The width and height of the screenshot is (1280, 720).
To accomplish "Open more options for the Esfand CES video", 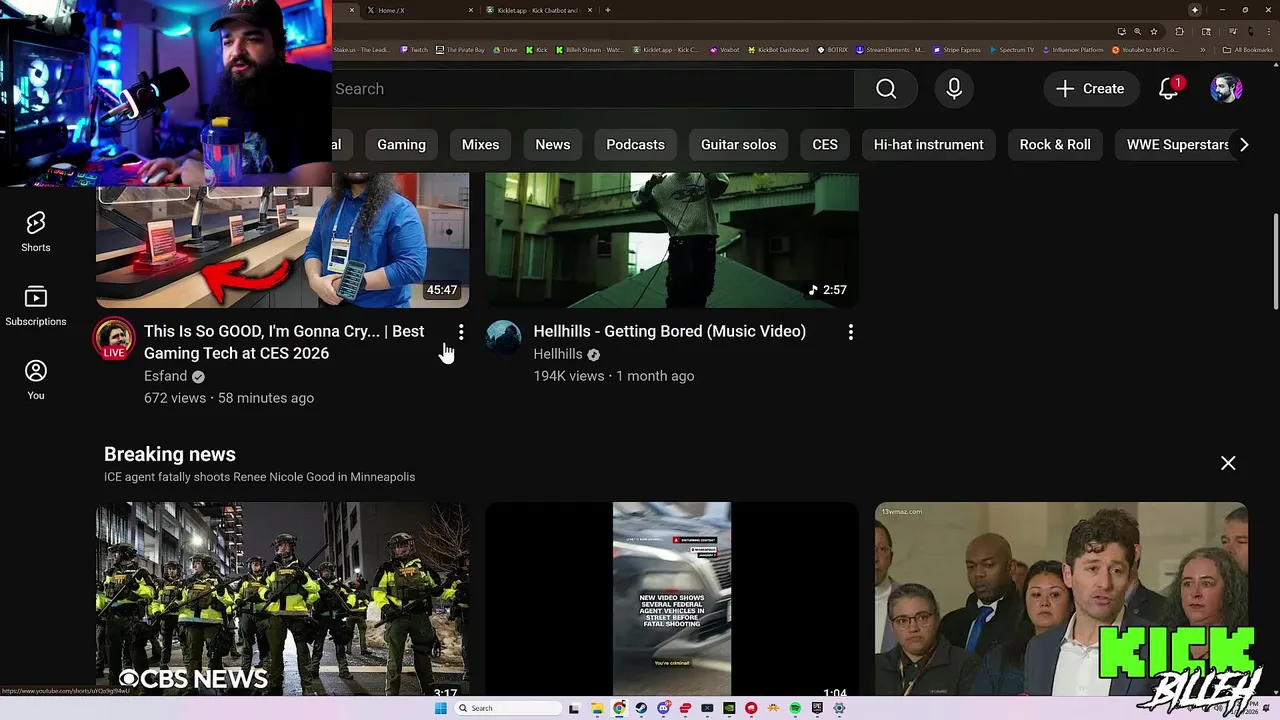I will point(461,332).
